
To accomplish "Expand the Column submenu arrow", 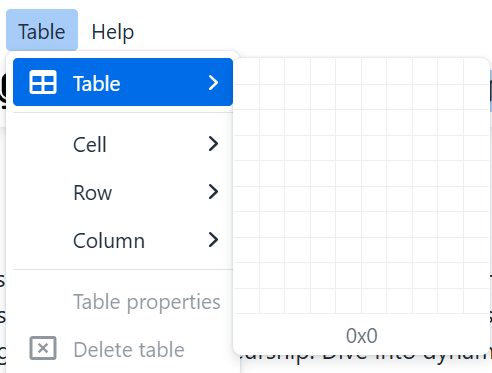I will click(213, 240).
